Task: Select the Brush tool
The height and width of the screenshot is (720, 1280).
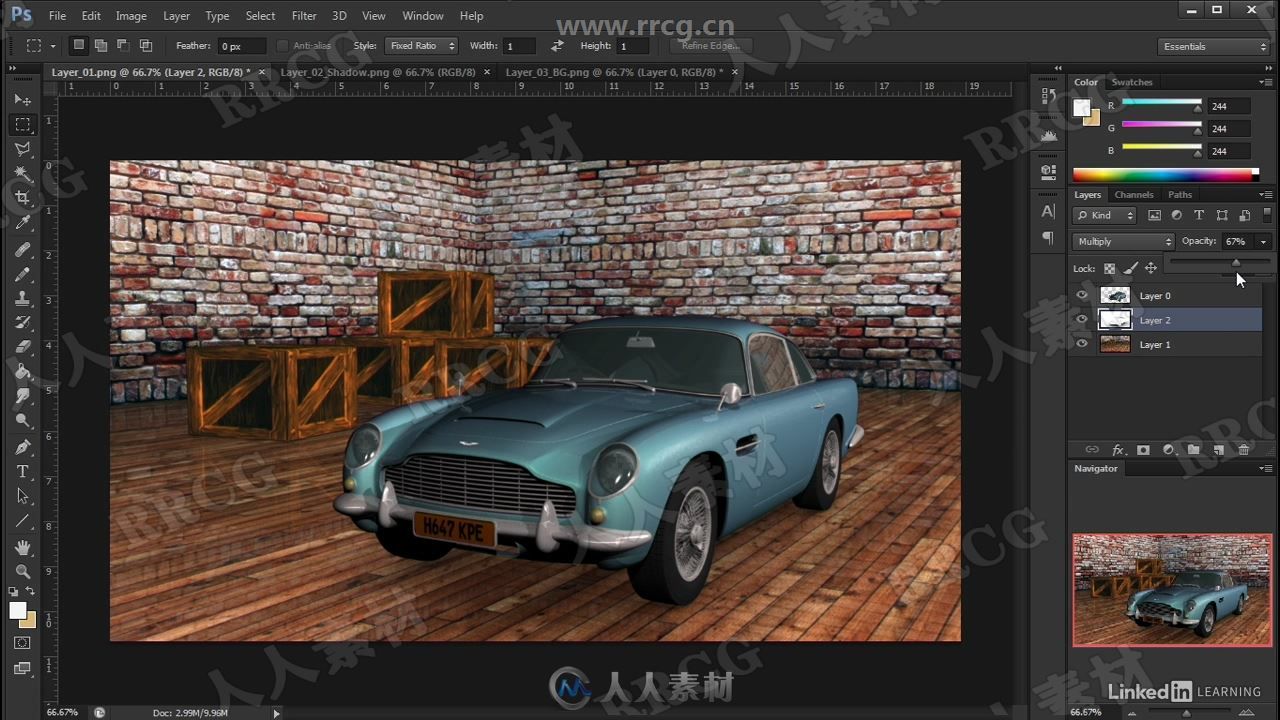Action: coord(22,274)
